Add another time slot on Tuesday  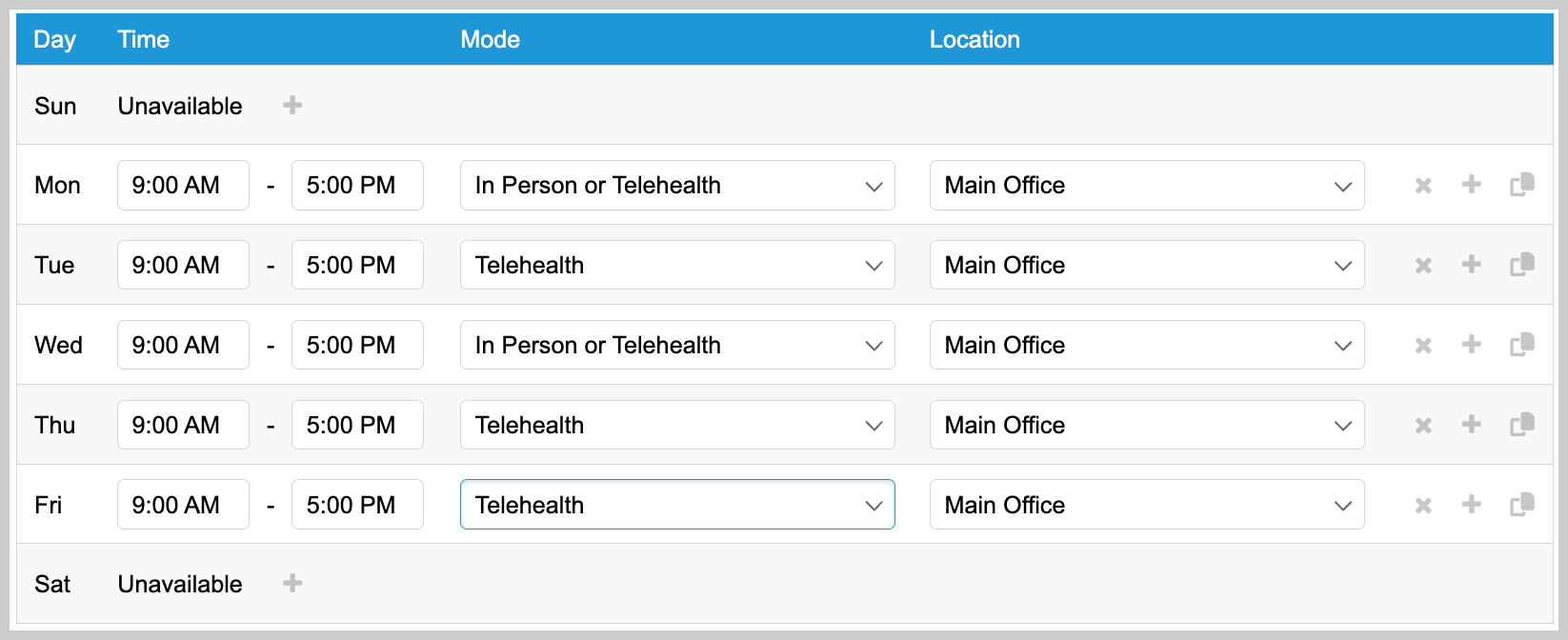point(1471,265)
